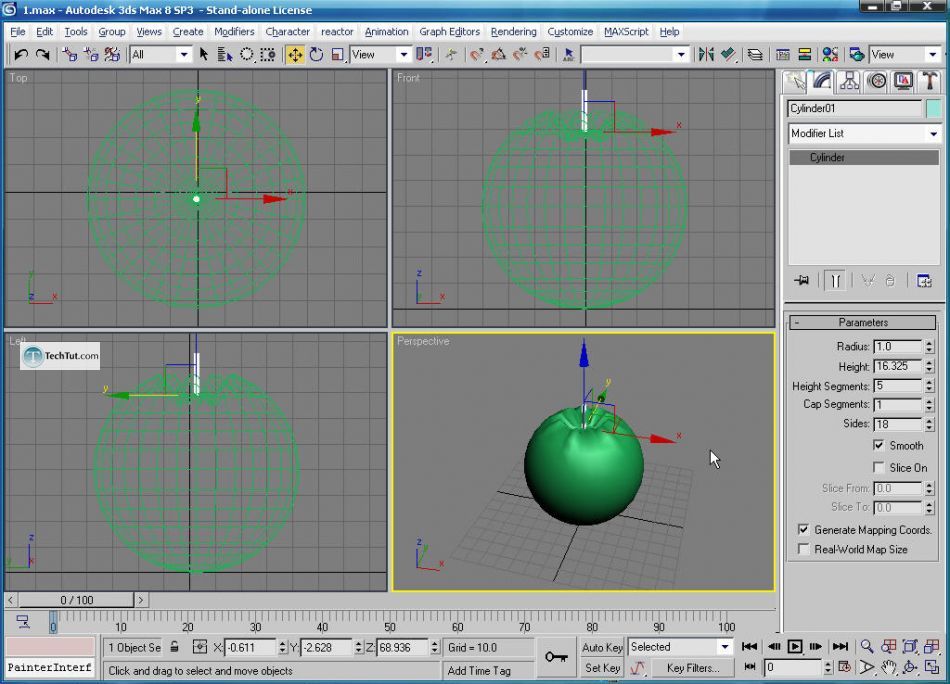Select the Select and Scale tool
Viewport: 950px width, 684px height.
tap(337, 55)
